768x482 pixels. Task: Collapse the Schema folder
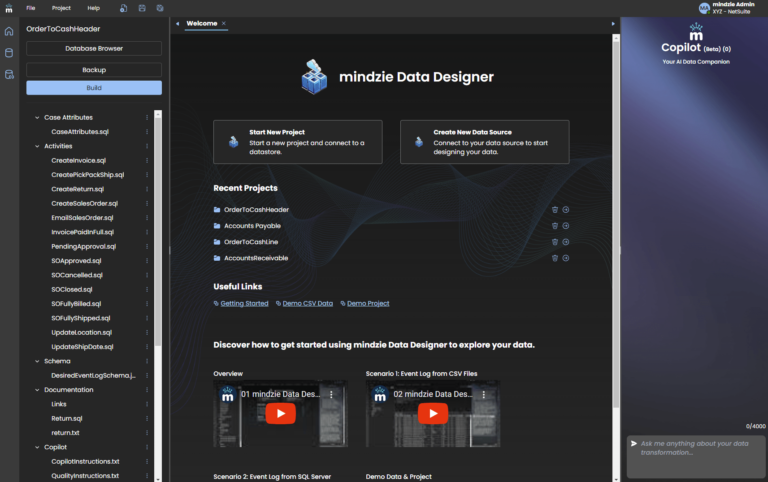[x=37, y=361]
